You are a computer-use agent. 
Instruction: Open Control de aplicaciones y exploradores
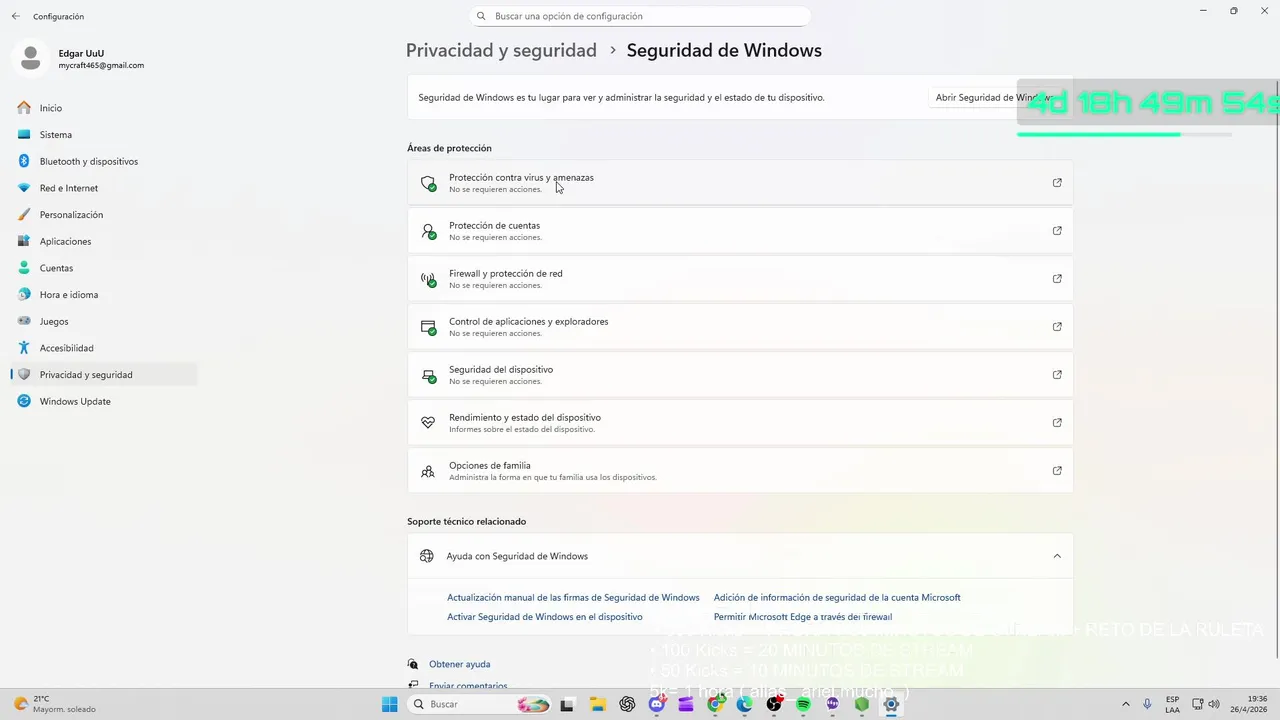point(740,326)
